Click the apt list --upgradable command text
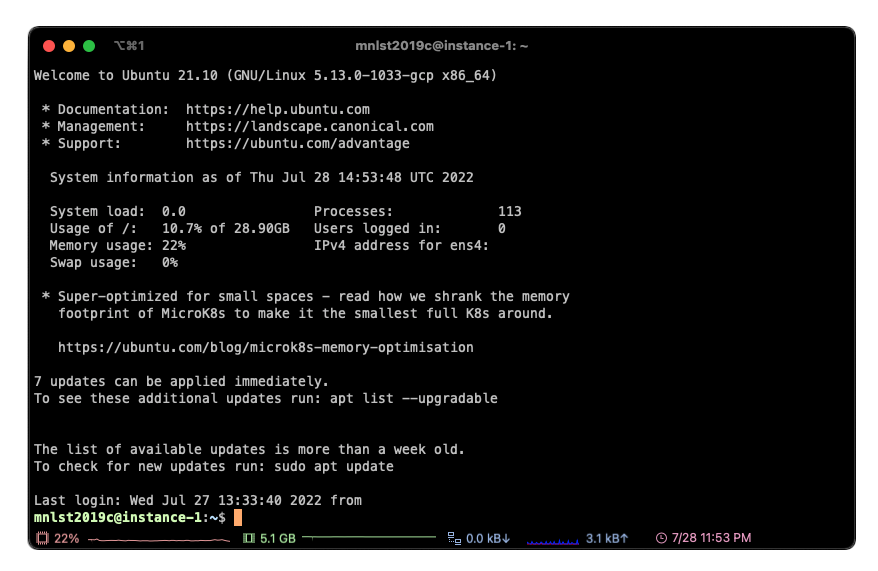878x571 pixels. tap(414, 399)
